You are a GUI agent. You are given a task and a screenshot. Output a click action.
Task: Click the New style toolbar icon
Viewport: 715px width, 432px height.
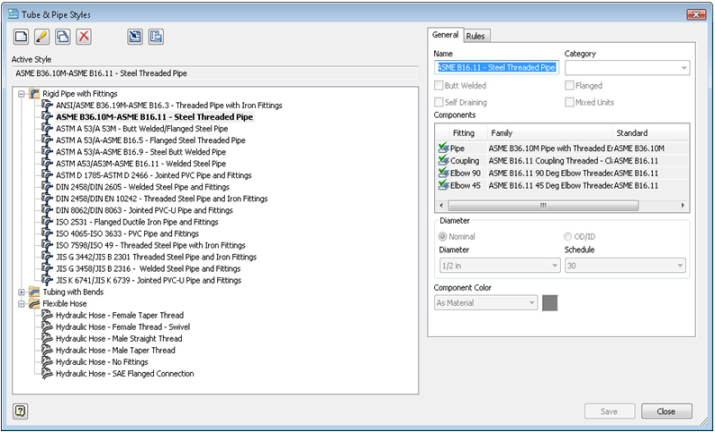click(x=21, y=36)
